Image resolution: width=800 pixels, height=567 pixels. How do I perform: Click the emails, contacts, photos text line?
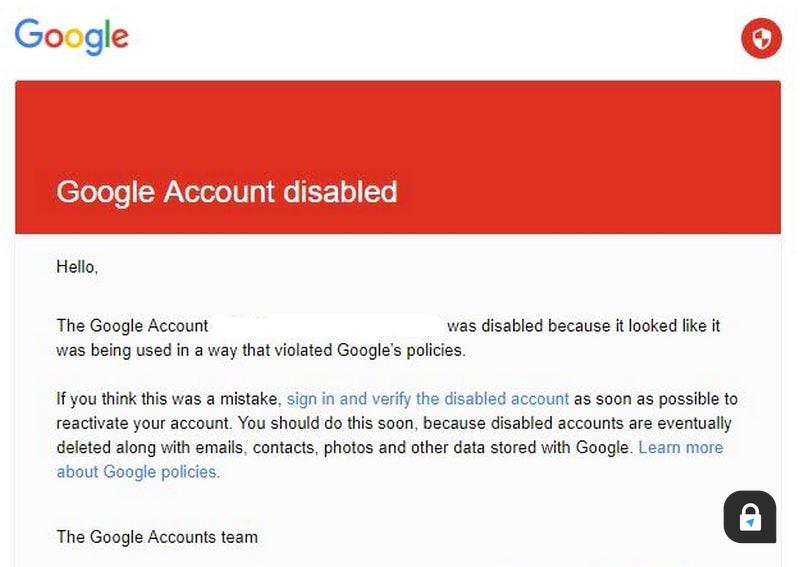pyautogui.click(x=344, y=448)
